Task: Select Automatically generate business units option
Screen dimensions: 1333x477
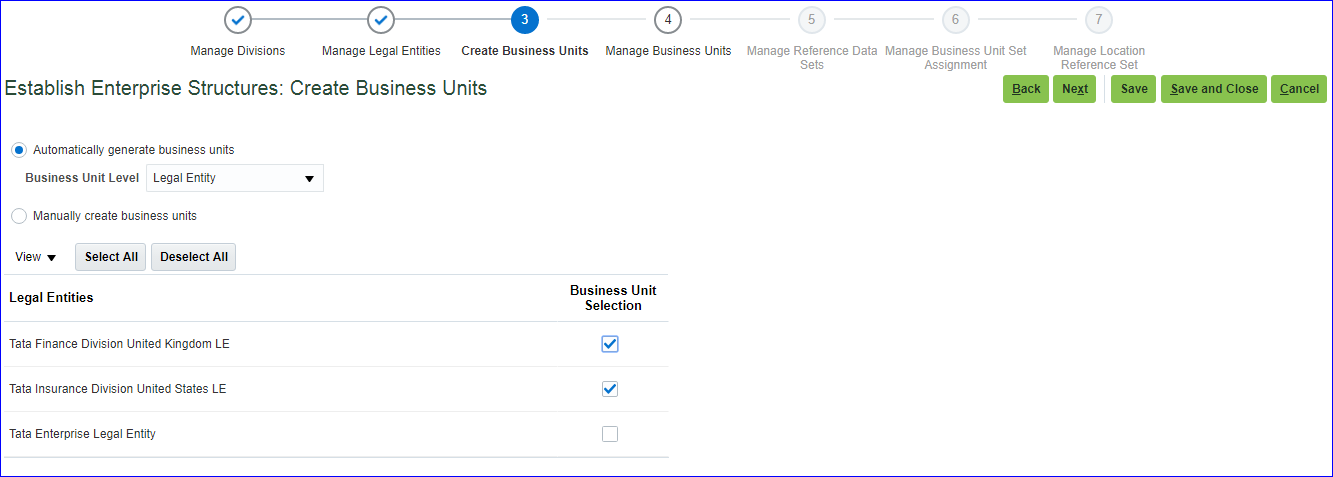Action: [x=19, y=150]
